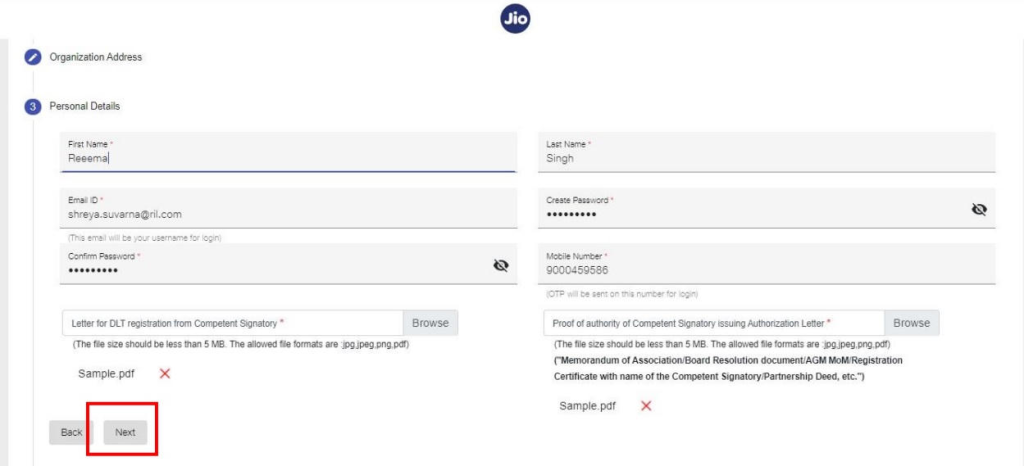1024x466 pixels.
Task: Click the Letter for DLT registration file box
Action: [233, 323]
